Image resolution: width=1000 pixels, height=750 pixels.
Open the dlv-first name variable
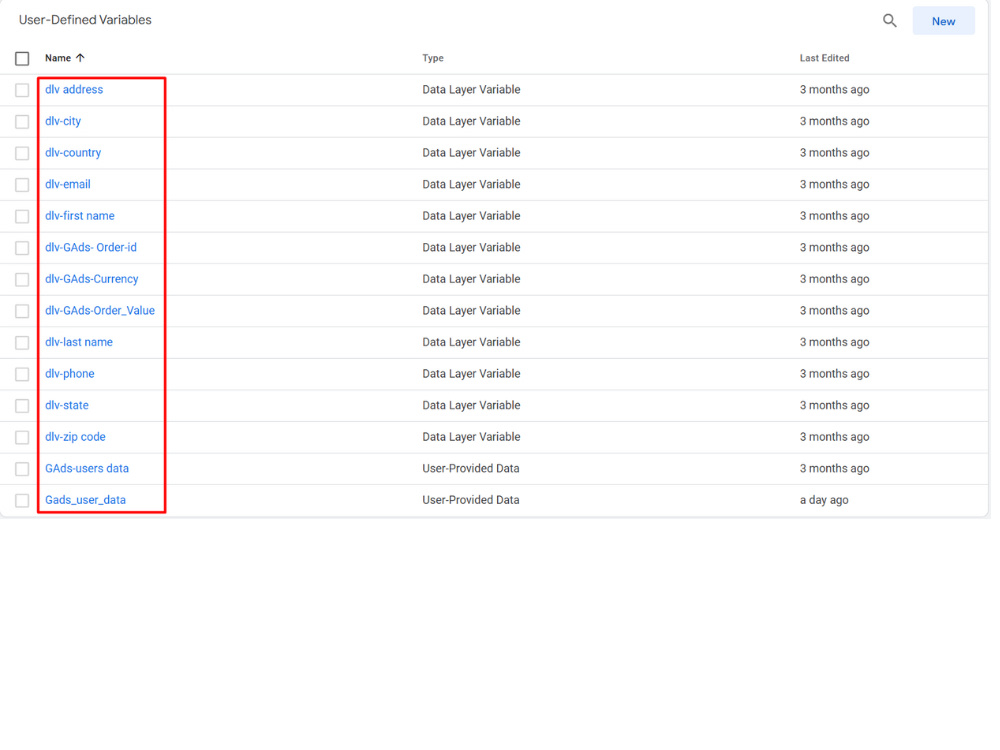[80, 216]
